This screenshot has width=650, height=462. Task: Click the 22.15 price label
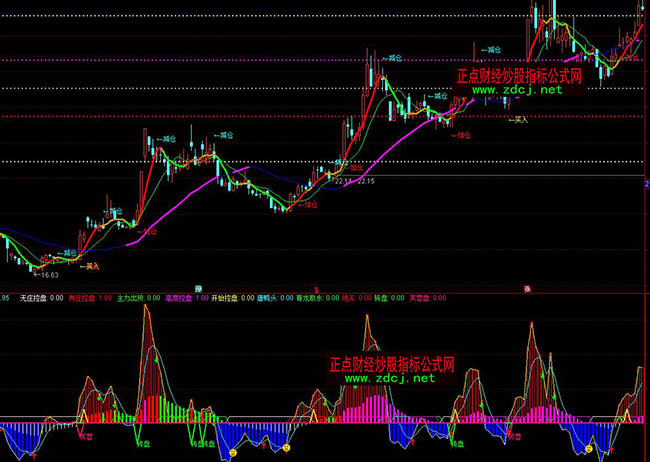tap(365, 182)
